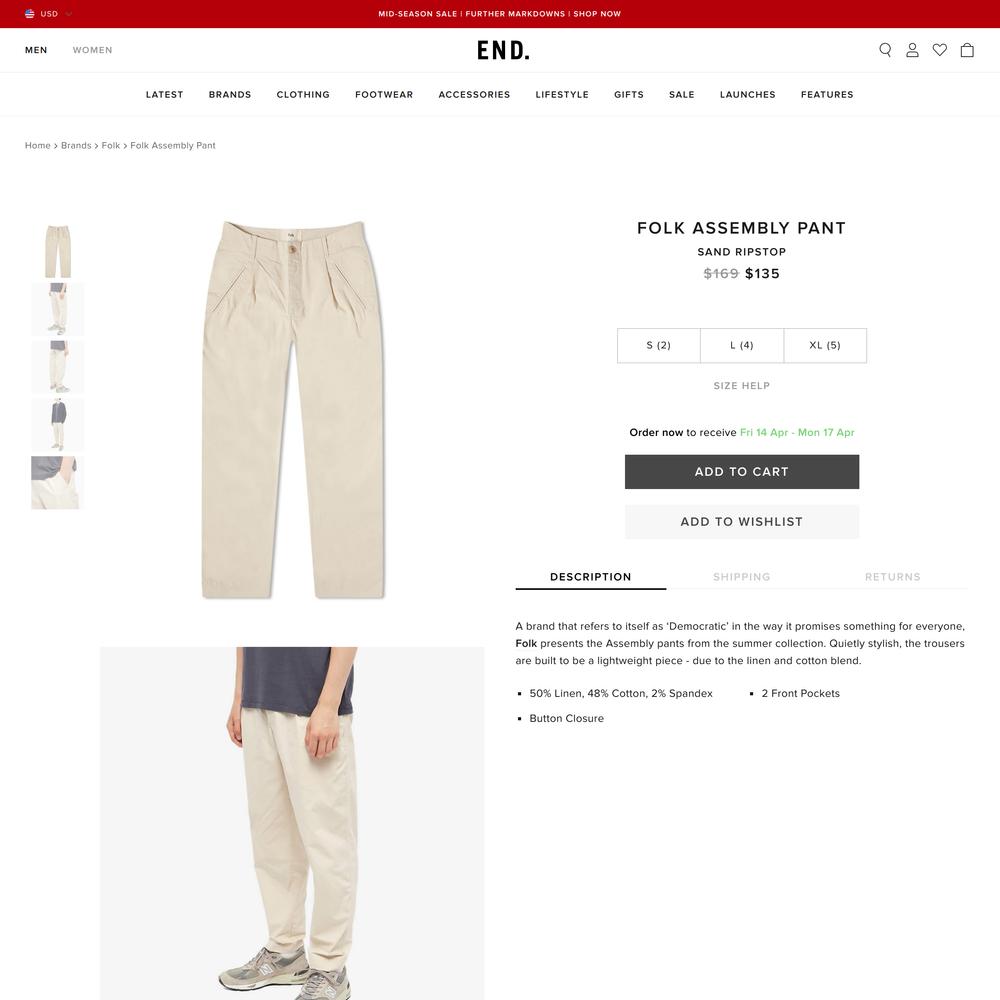Select the pocket close-up thumbnail

coord(57,482)
